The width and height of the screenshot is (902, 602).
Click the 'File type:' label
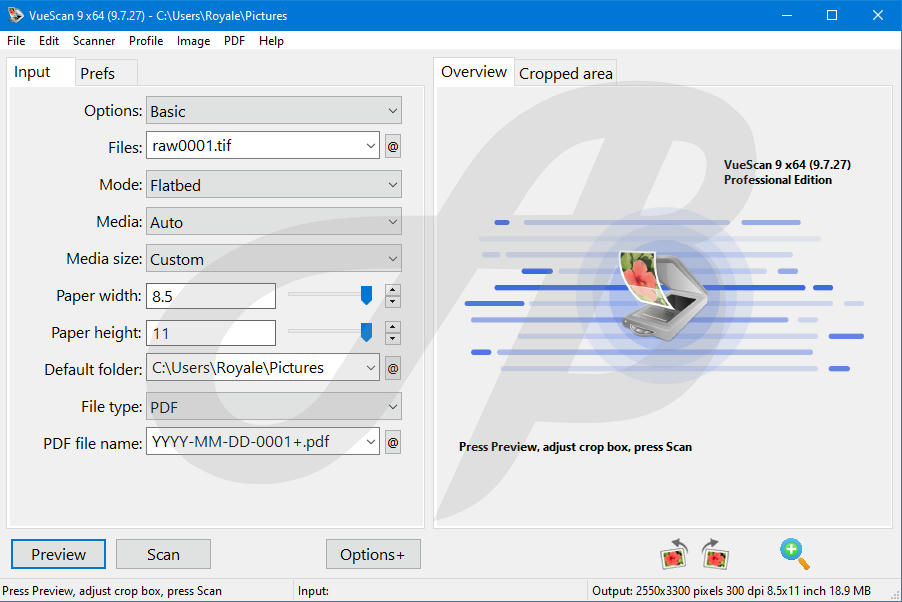pos(112,407)
